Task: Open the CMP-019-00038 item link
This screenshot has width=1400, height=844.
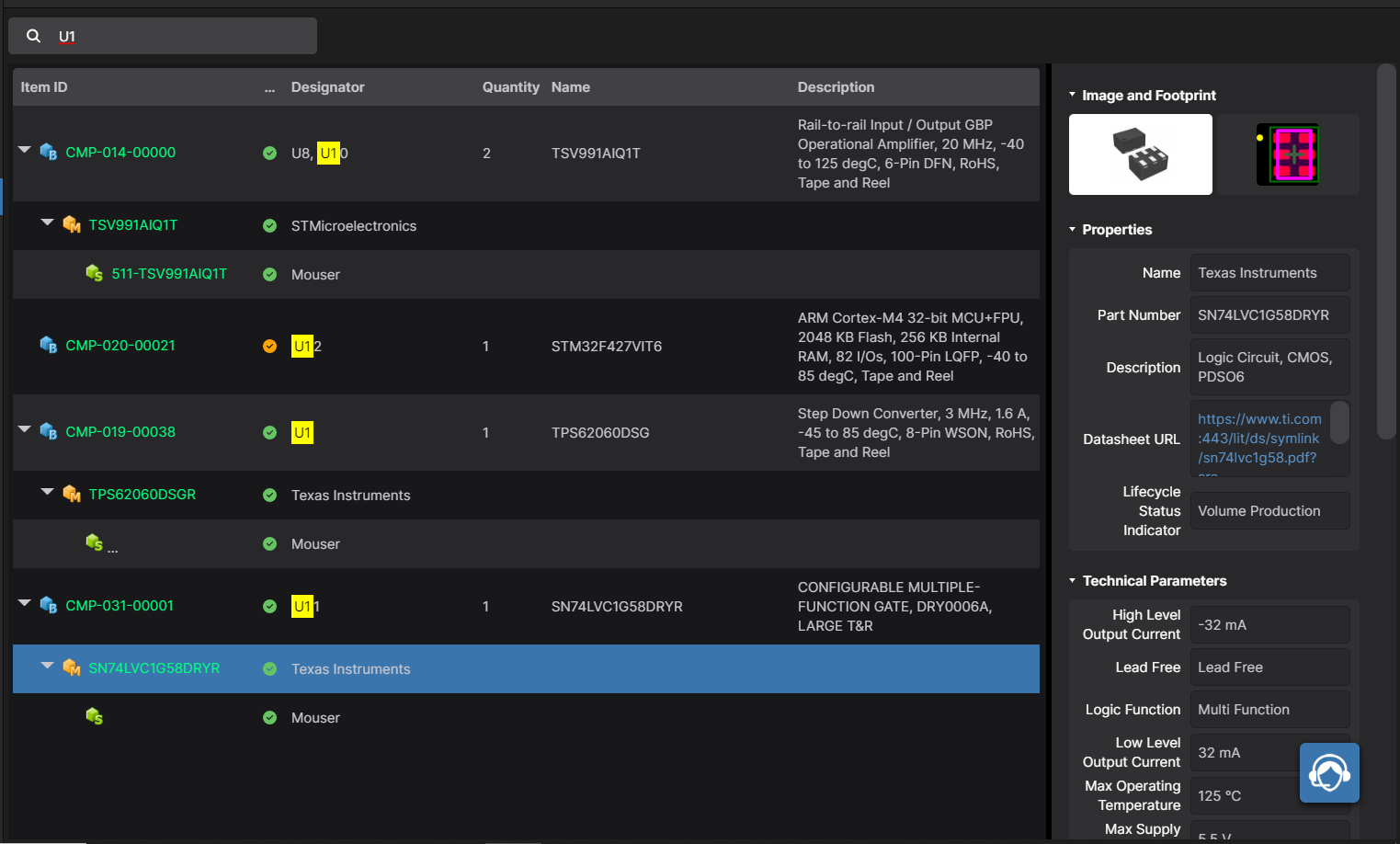Action: pos(120,432)
